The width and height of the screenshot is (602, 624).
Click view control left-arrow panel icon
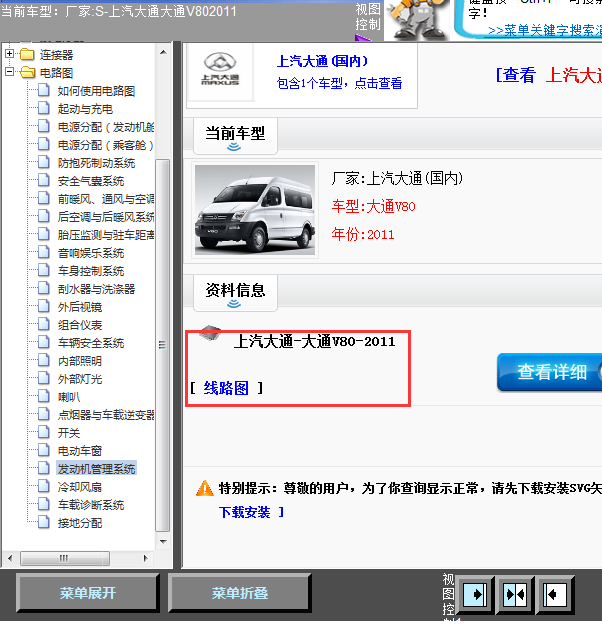click(x=555, y=595)
